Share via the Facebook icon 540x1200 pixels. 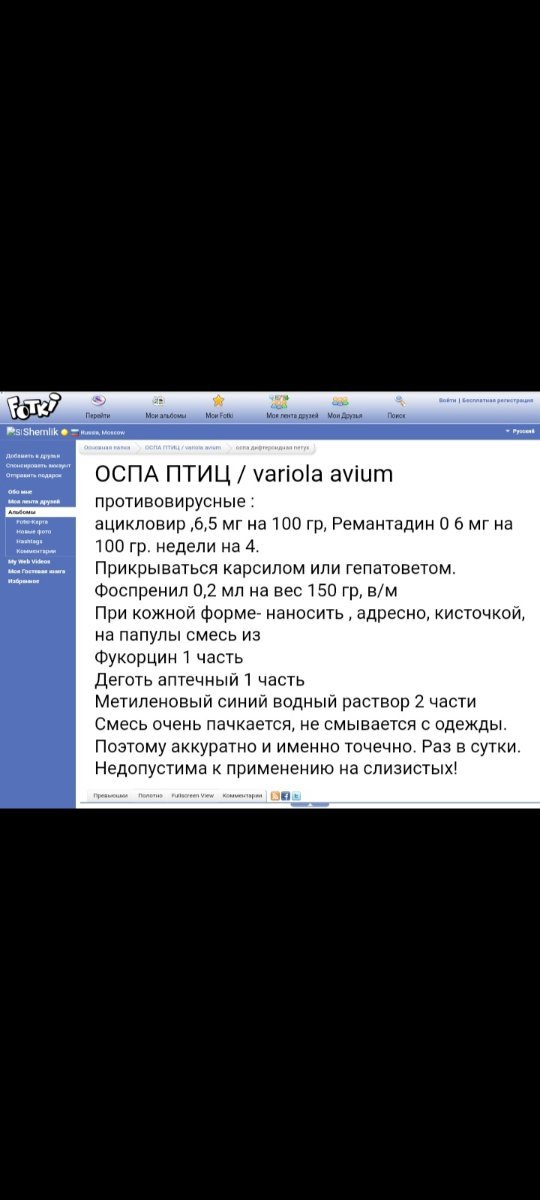(286, 795)
